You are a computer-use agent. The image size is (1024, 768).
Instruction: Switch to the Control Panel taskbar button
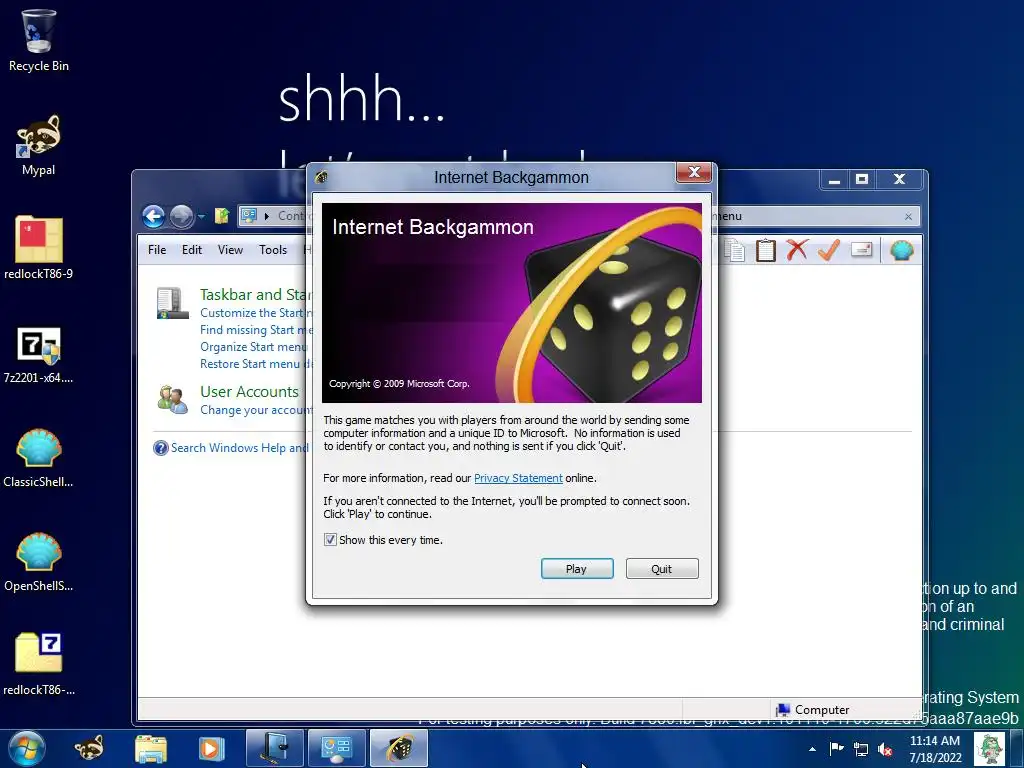coord(336,748)
